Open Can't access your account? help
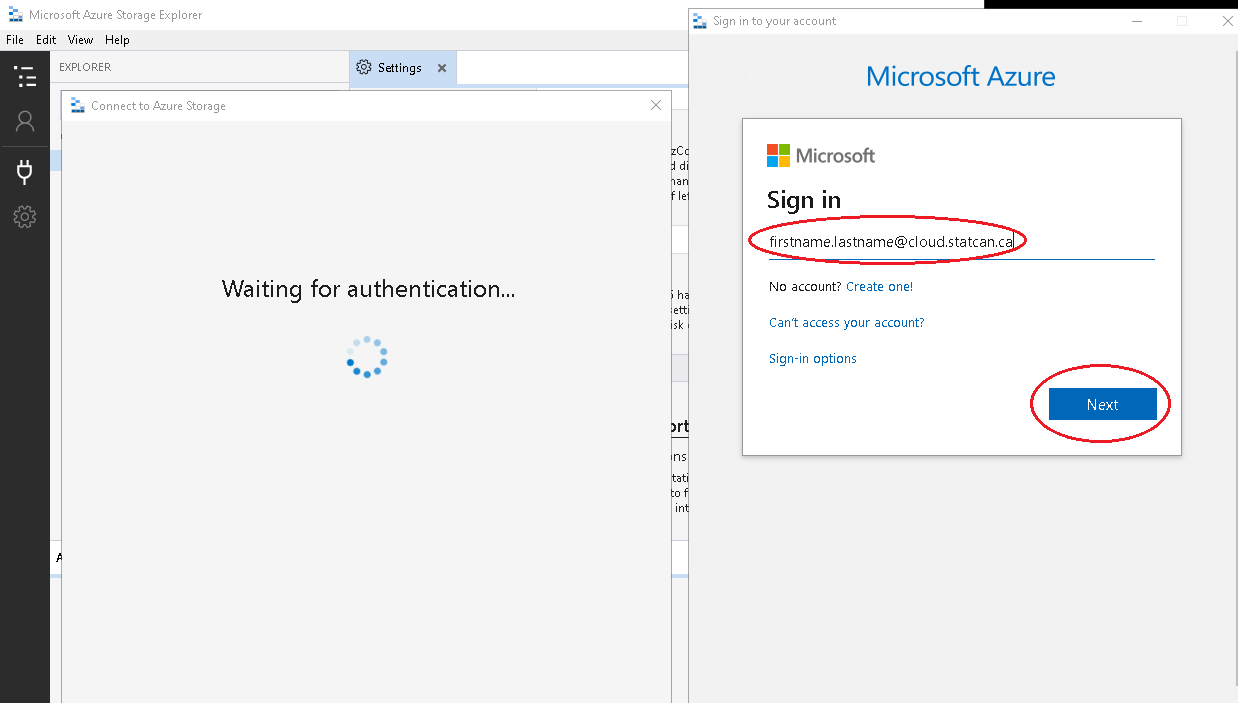1238x703 pixels. tap(846, 322)
